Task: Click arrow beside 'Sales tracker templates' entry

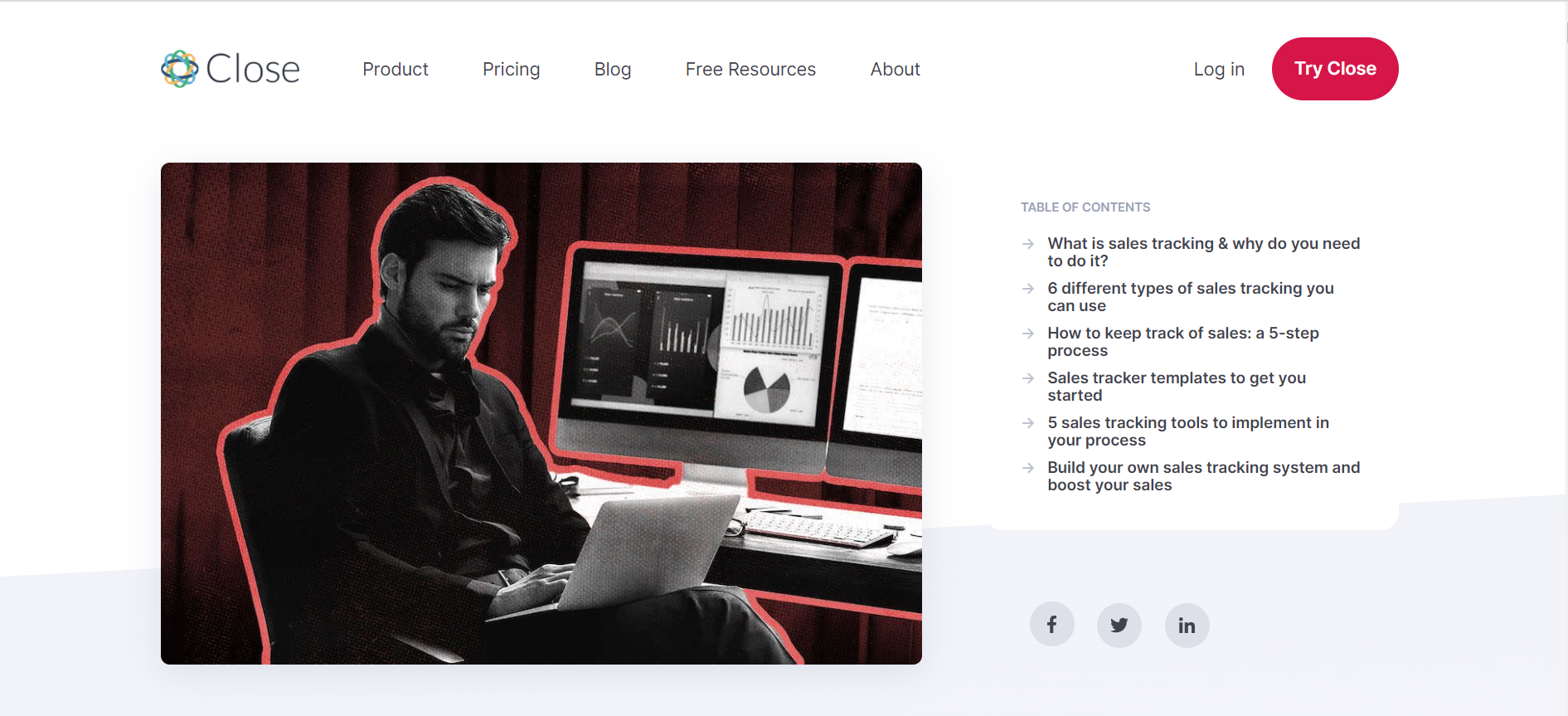Action: 1028,378
